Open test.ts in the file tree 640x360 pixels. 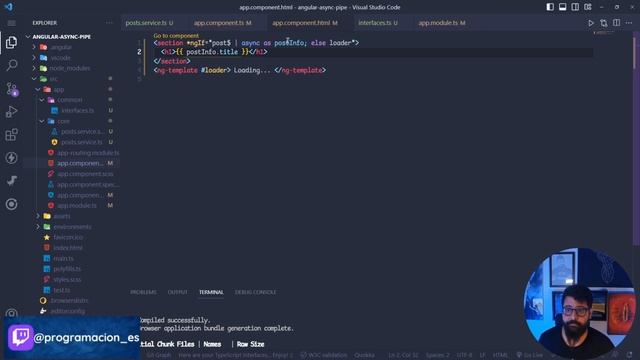pos(62,290)
